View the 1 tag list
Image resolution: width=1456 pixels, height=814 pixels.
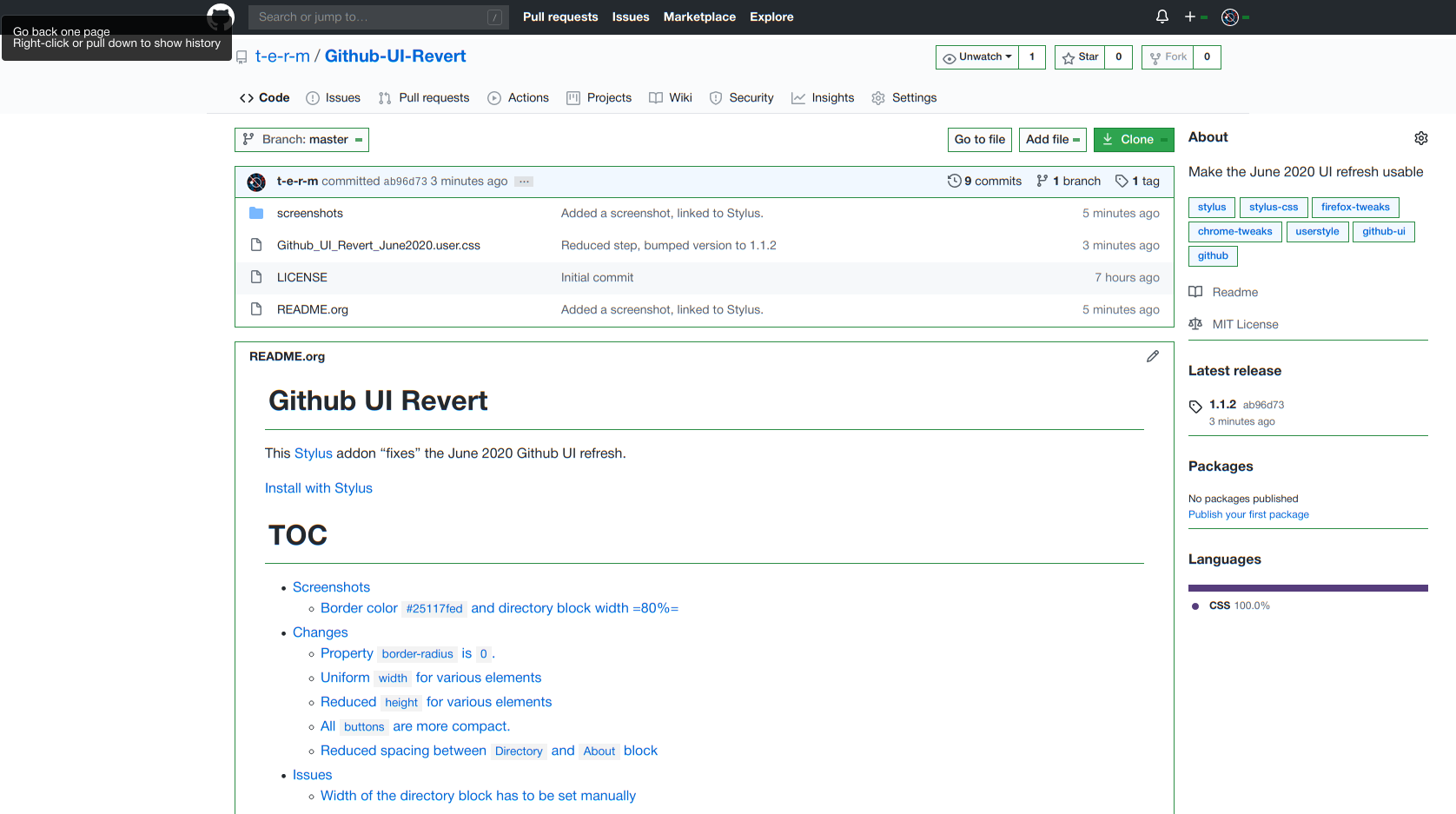coord(1137,181)
